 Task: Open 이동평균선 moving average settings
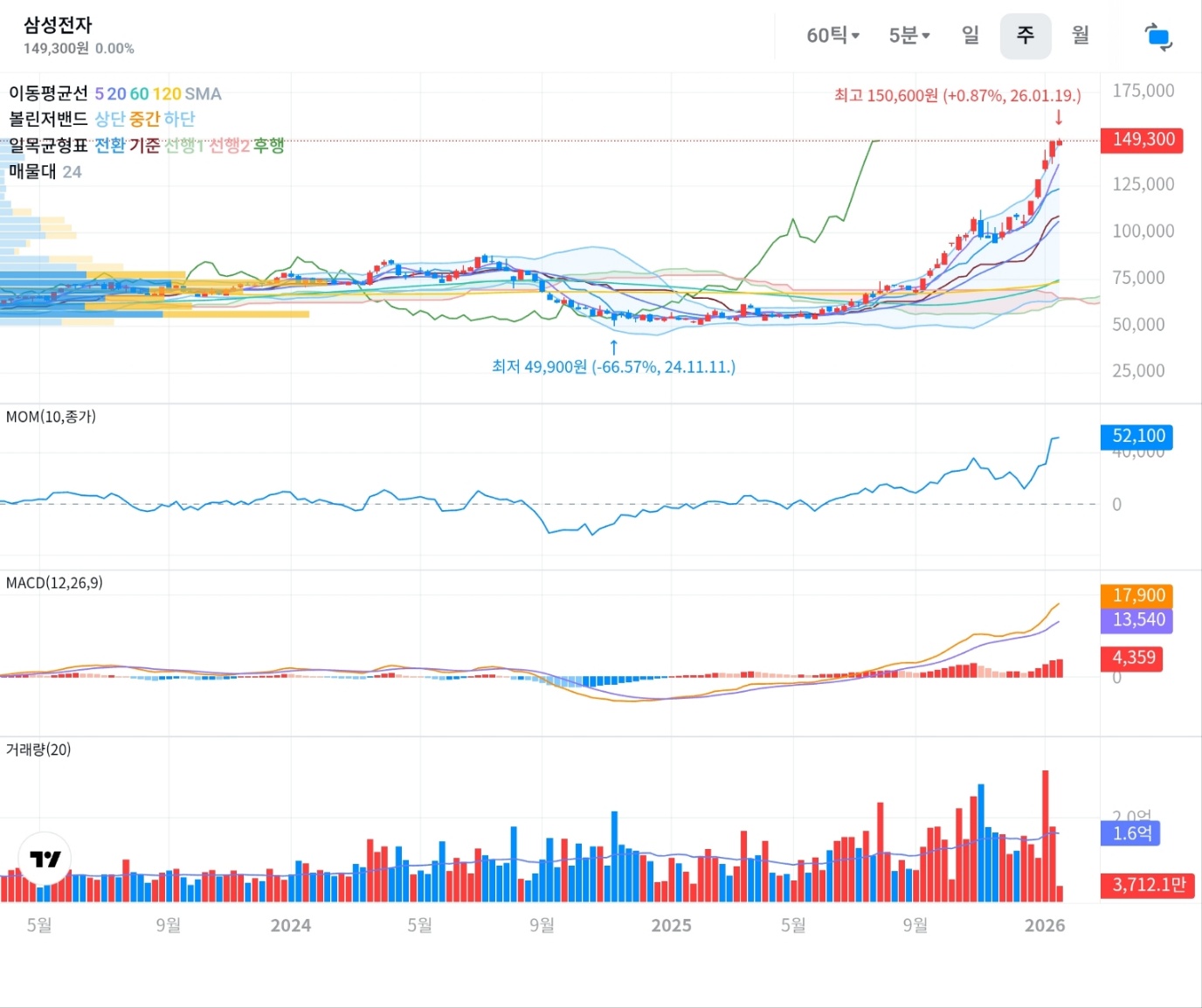49,93
